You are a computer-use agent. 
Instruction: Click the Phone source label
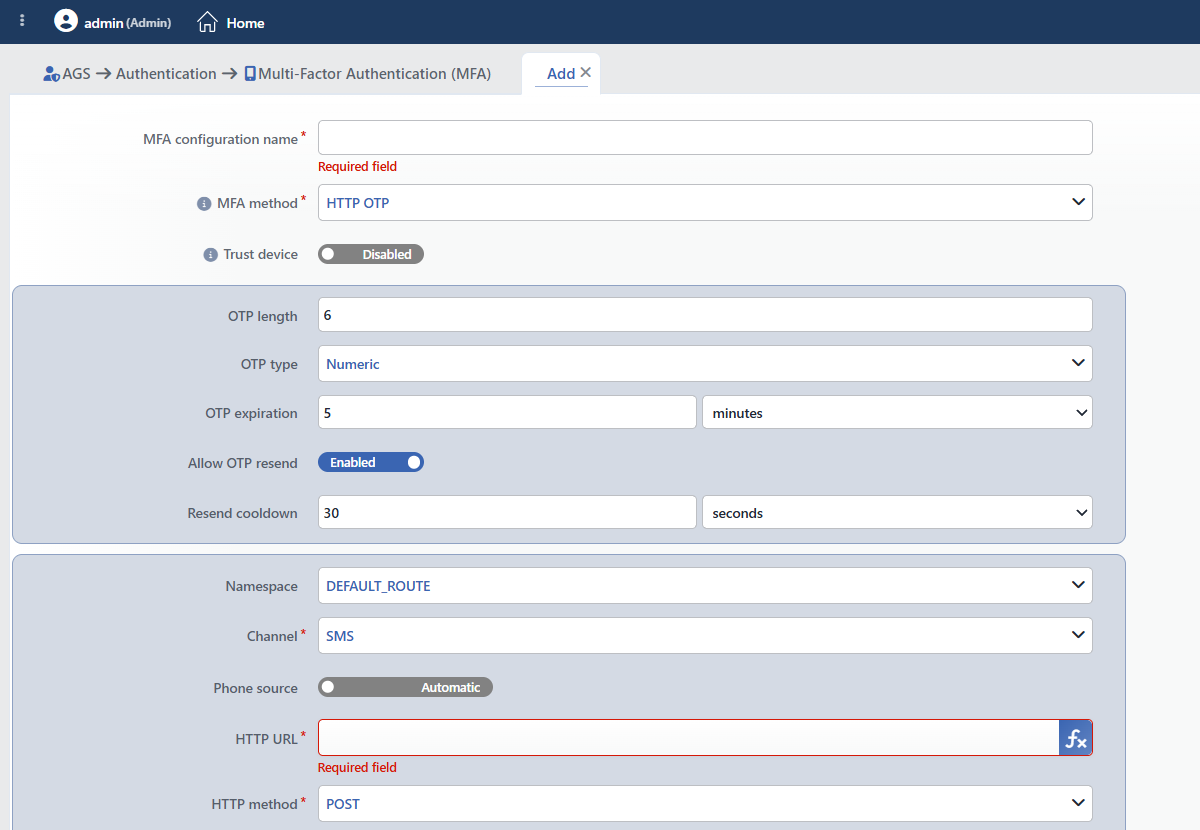256,688
